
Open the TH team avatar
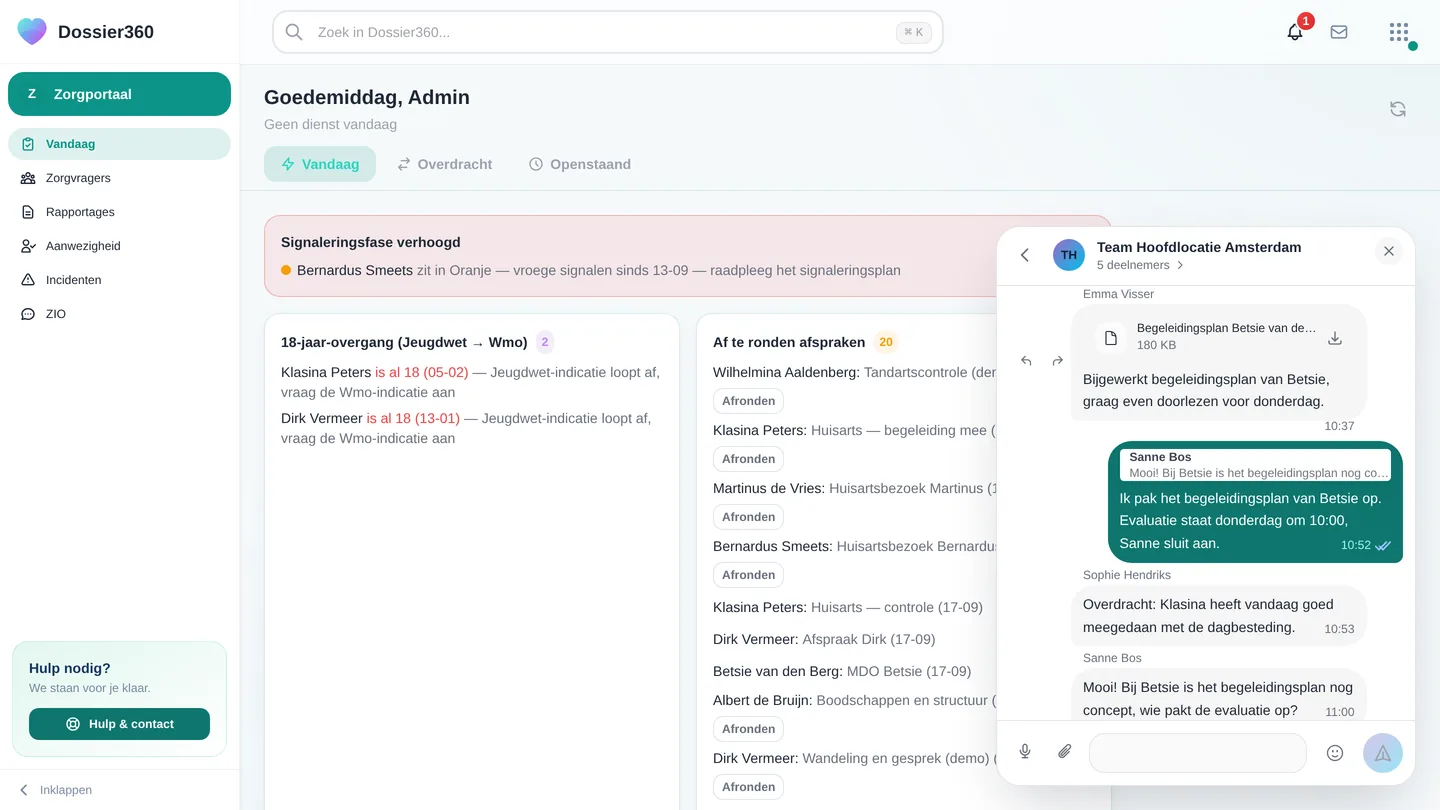[x=1069, y=255]
